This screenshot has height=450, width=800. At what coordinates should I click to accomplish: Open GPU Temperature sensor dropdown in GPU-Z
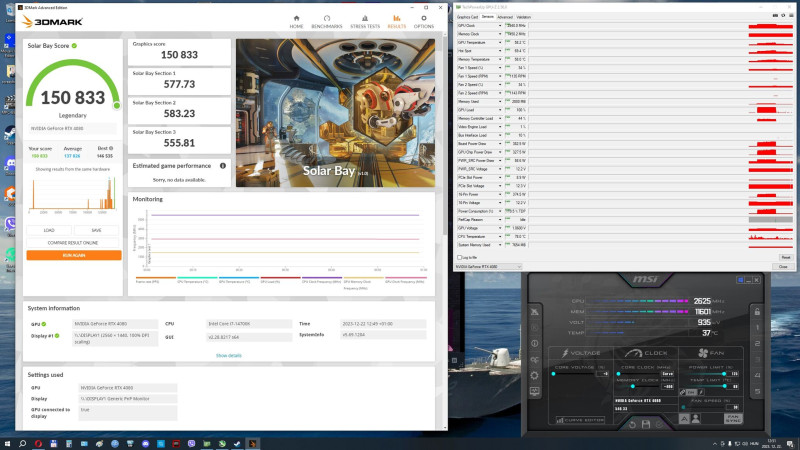click(x=500, y=42)
